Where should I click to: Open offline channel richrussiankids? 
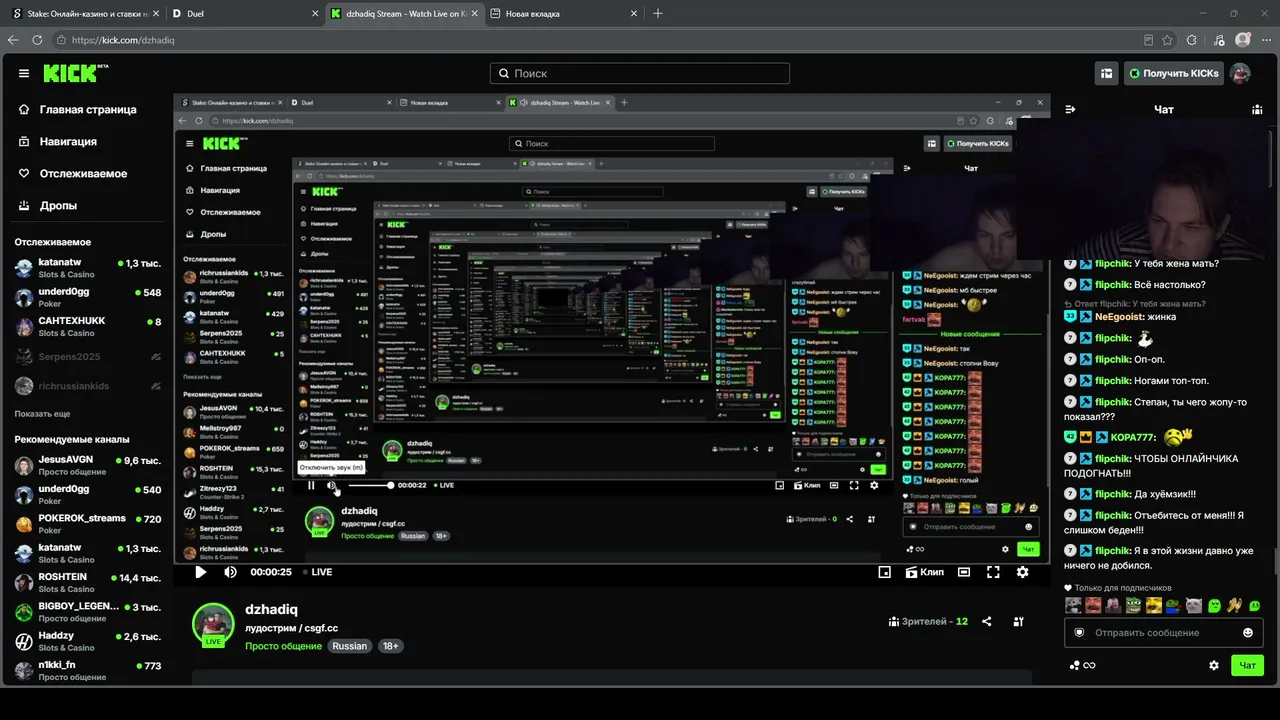pos(88,386)
